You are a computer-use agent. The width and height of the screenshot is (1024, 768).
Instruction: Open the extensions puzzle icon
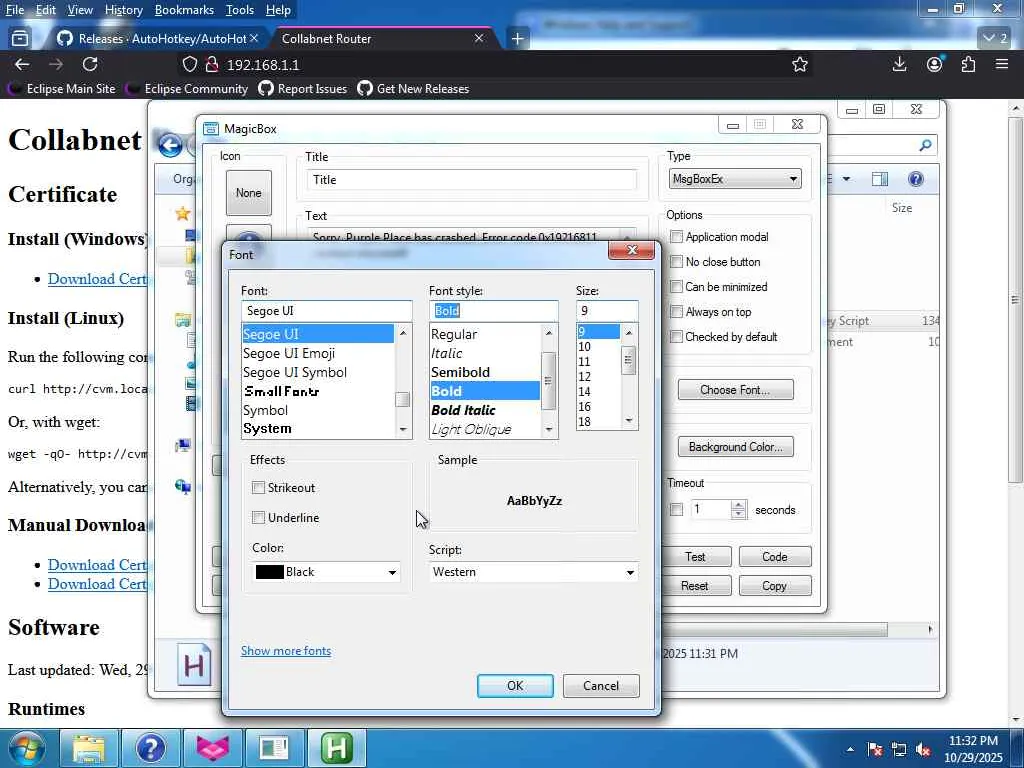point(968,64)
